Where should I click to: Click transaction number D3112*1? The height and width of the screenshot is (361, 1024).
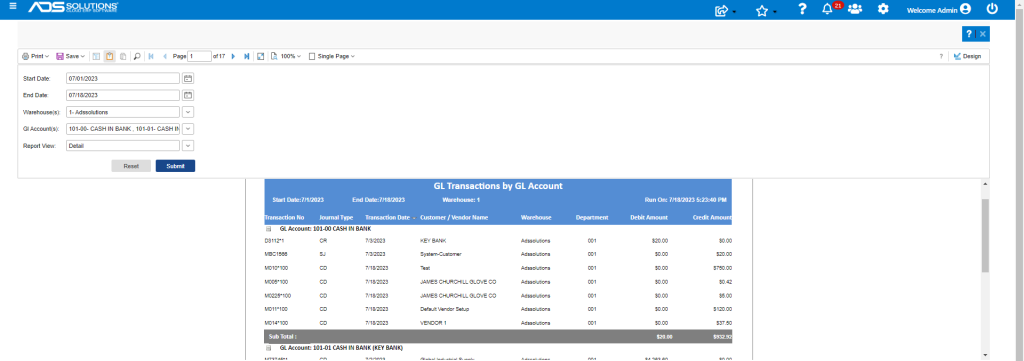(274, 241)
